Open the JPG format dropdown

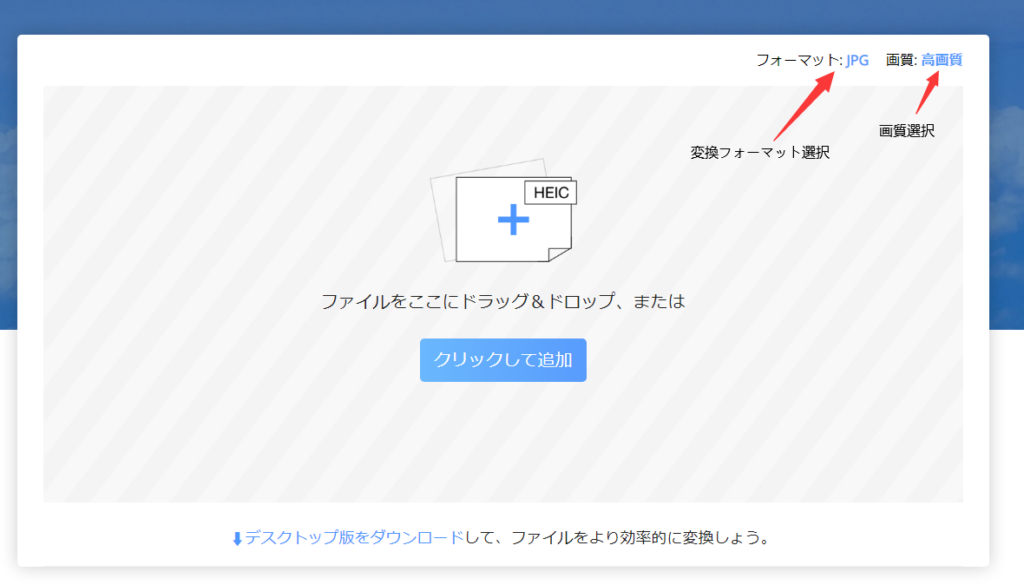click(857, 60)
